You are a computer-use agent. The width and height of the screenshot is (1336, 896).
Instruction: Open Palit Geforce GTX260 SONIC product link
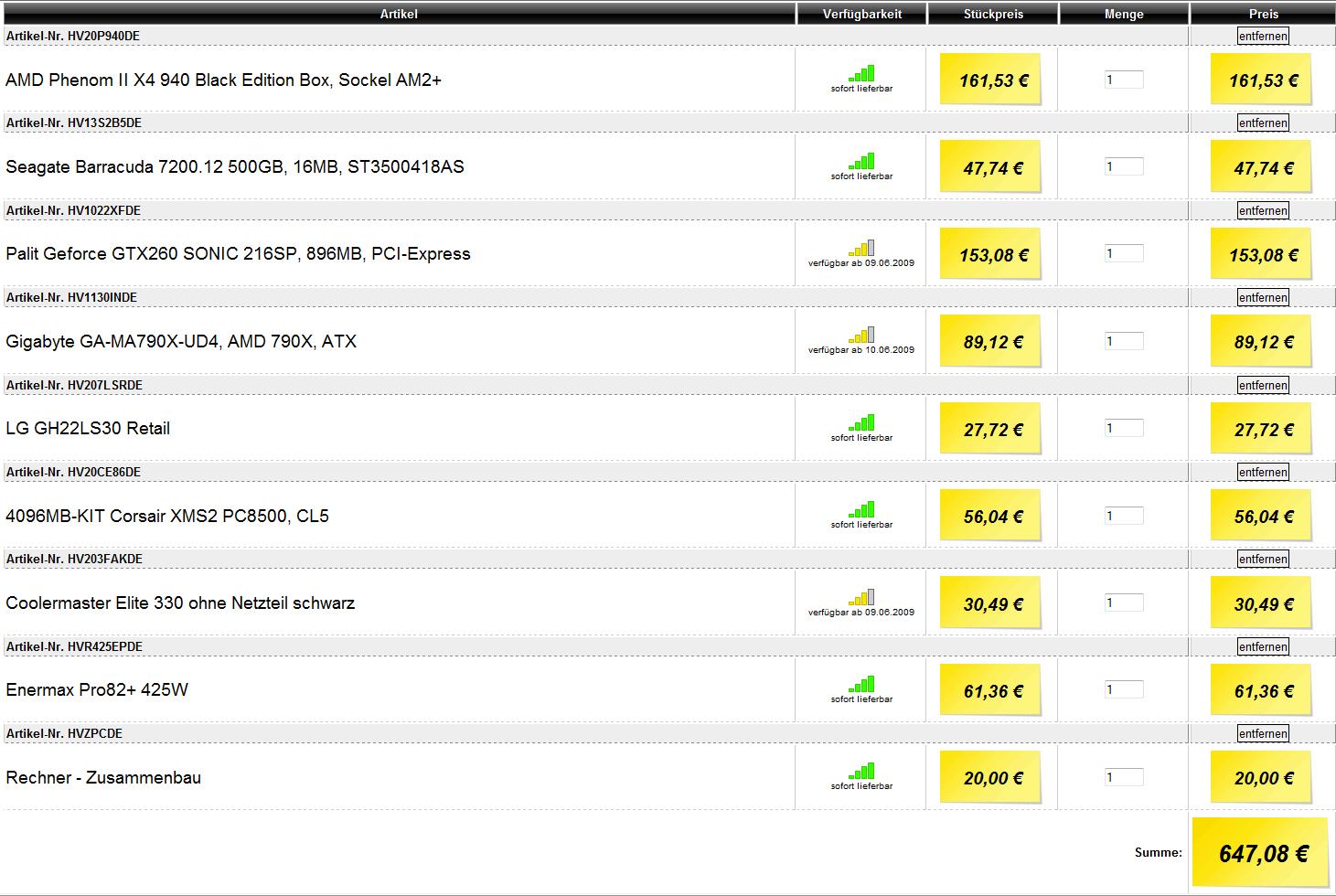click(238, 253)
